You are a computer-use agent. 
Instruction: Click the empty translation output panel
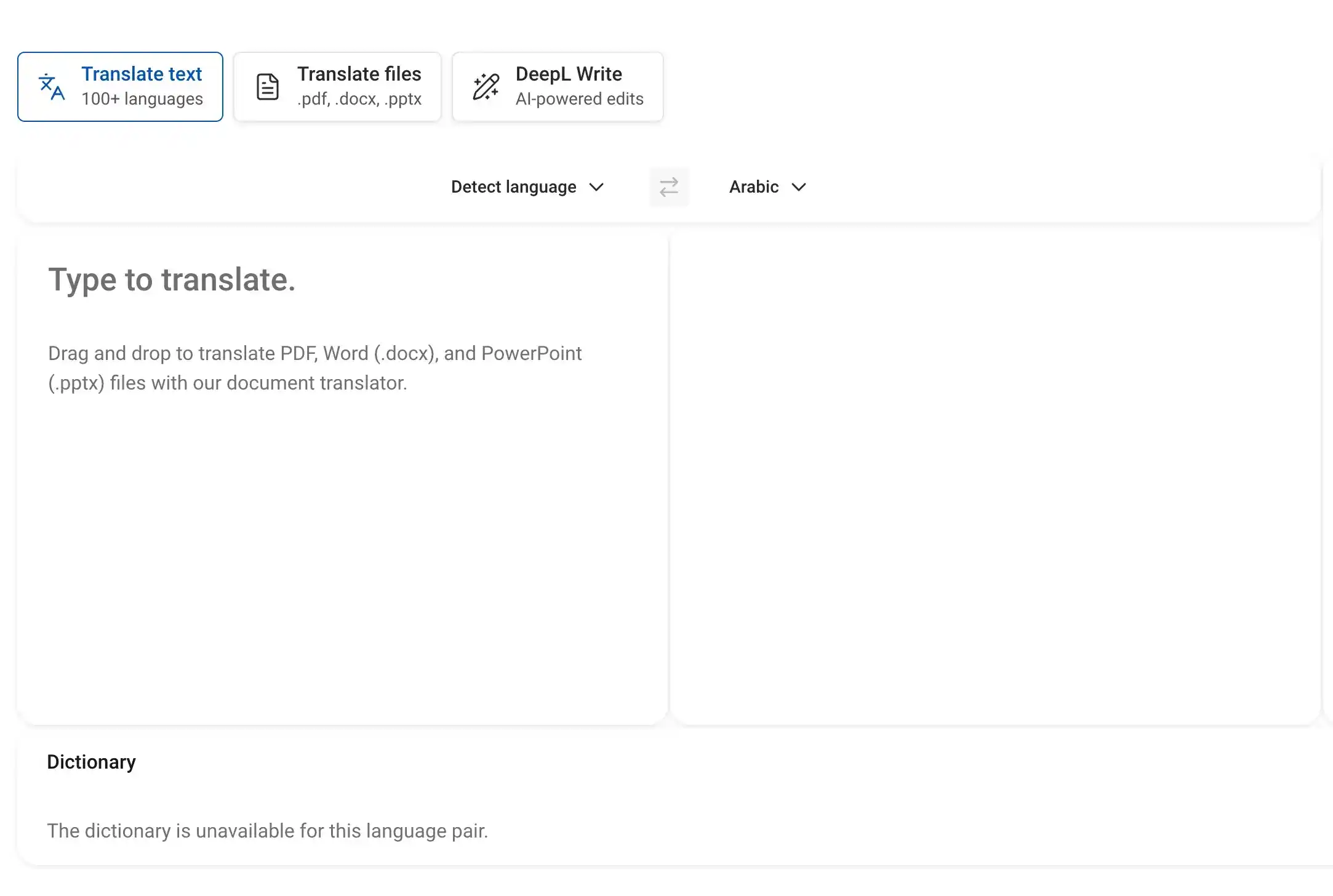tap(997, 468)
